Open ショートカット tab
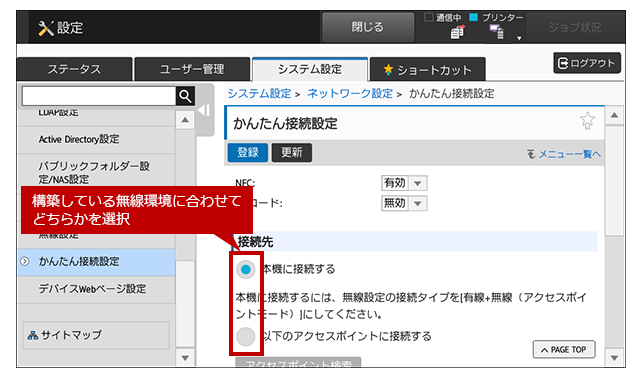640x376 pixels. coord(427,69)
